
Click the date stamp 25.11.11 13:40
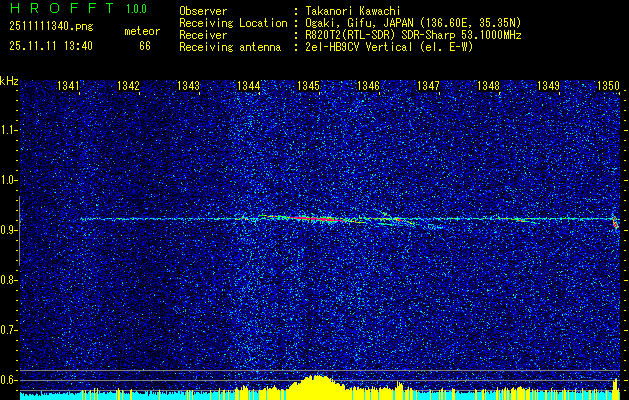click(x=51, y=46)
